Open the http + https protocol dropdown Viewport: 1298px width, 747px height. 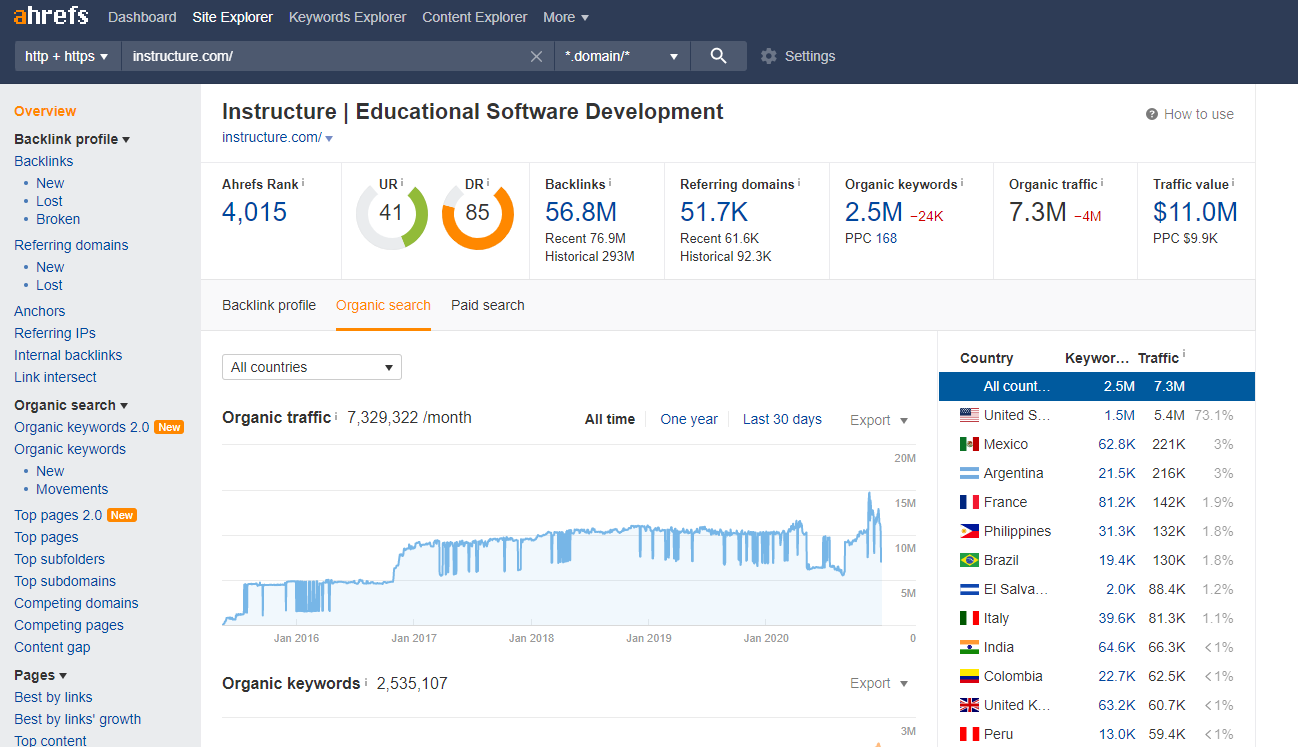[67, 56]
